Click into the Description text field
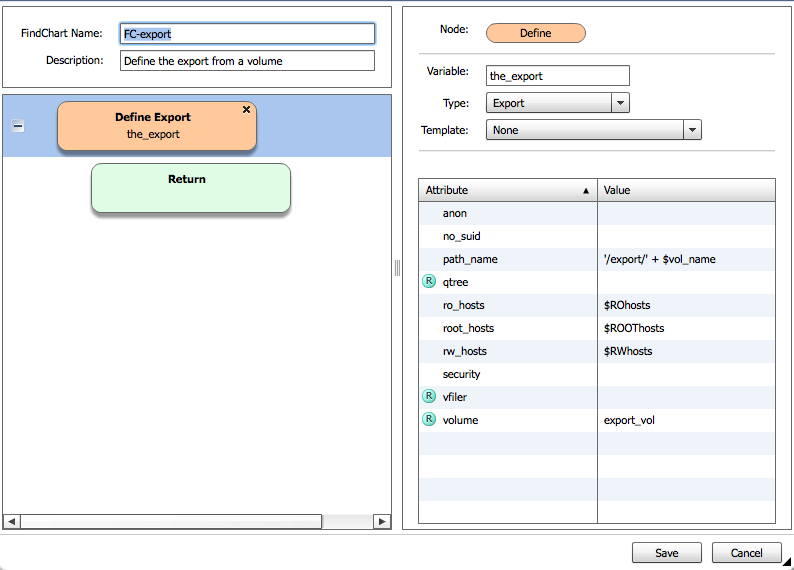The height and width of the screenshot is (570, 794). tap(247, 61)
